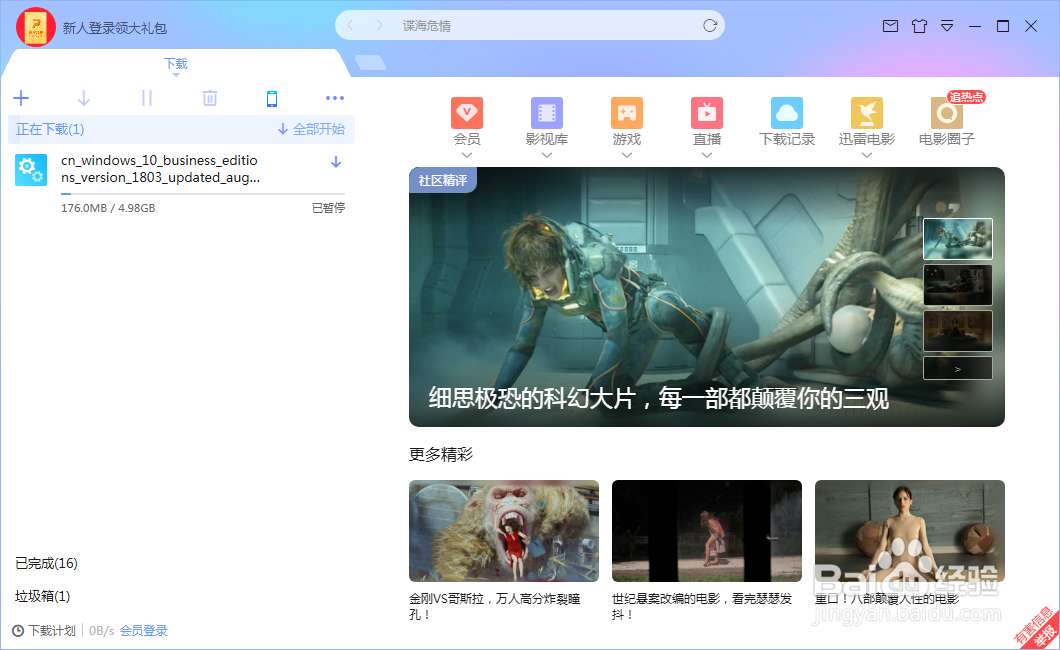Select the second banner carousel thumbnail
The image size is (1060, 650).
(958, 284)
